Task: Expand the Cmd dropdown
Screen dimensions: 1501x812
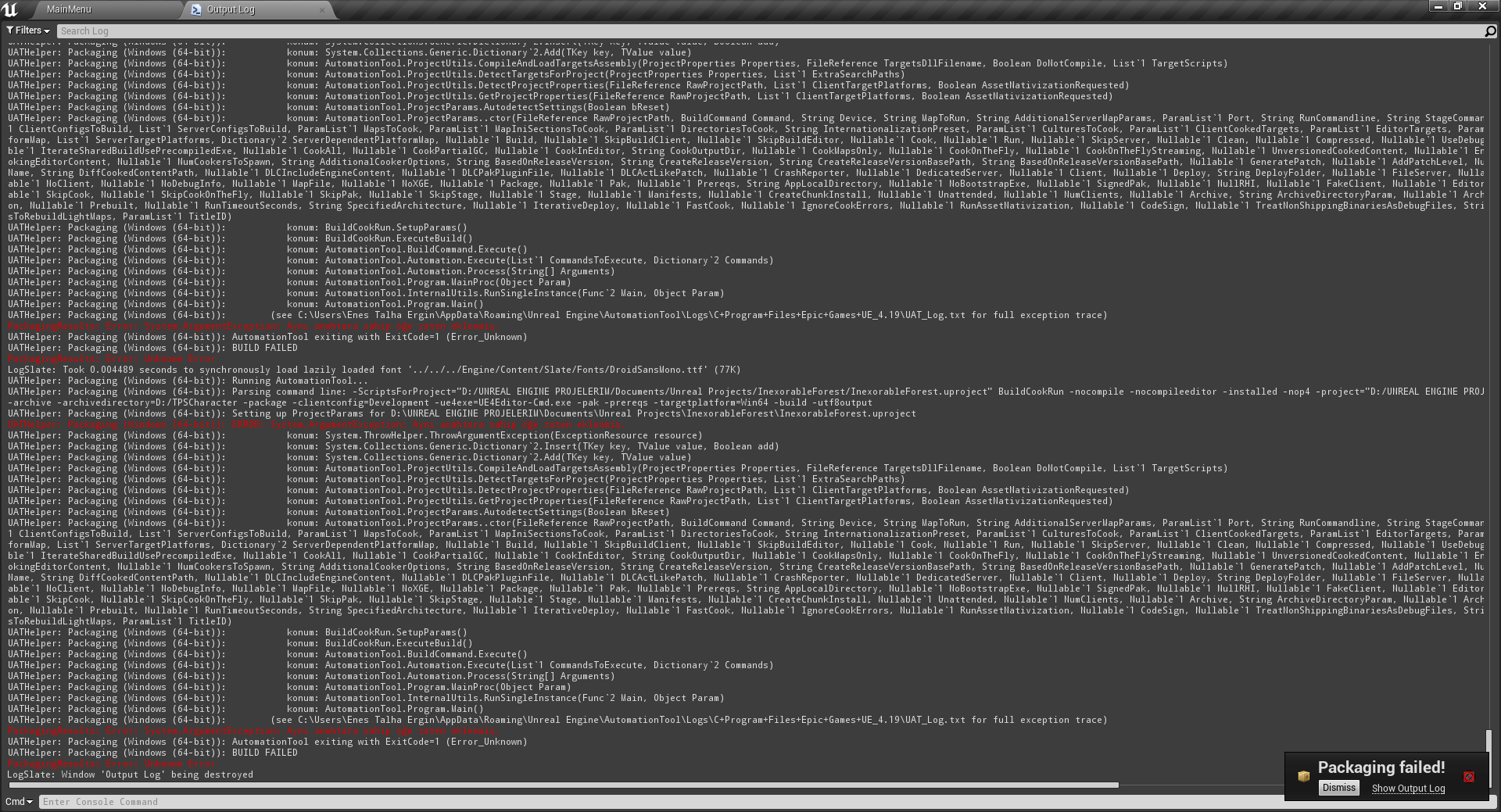Action: click(20, 802)
